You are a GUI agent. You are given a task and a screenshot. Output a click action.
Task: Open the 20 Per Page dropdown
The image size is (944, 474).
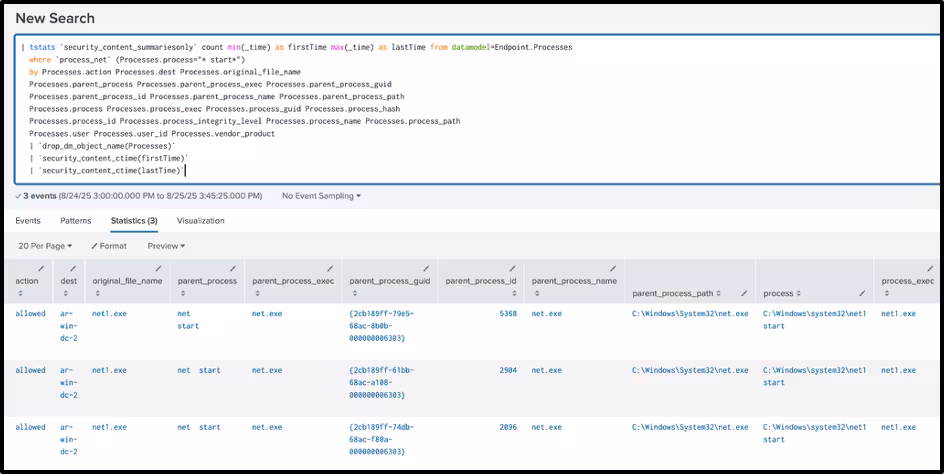click(x=46, y=245)
